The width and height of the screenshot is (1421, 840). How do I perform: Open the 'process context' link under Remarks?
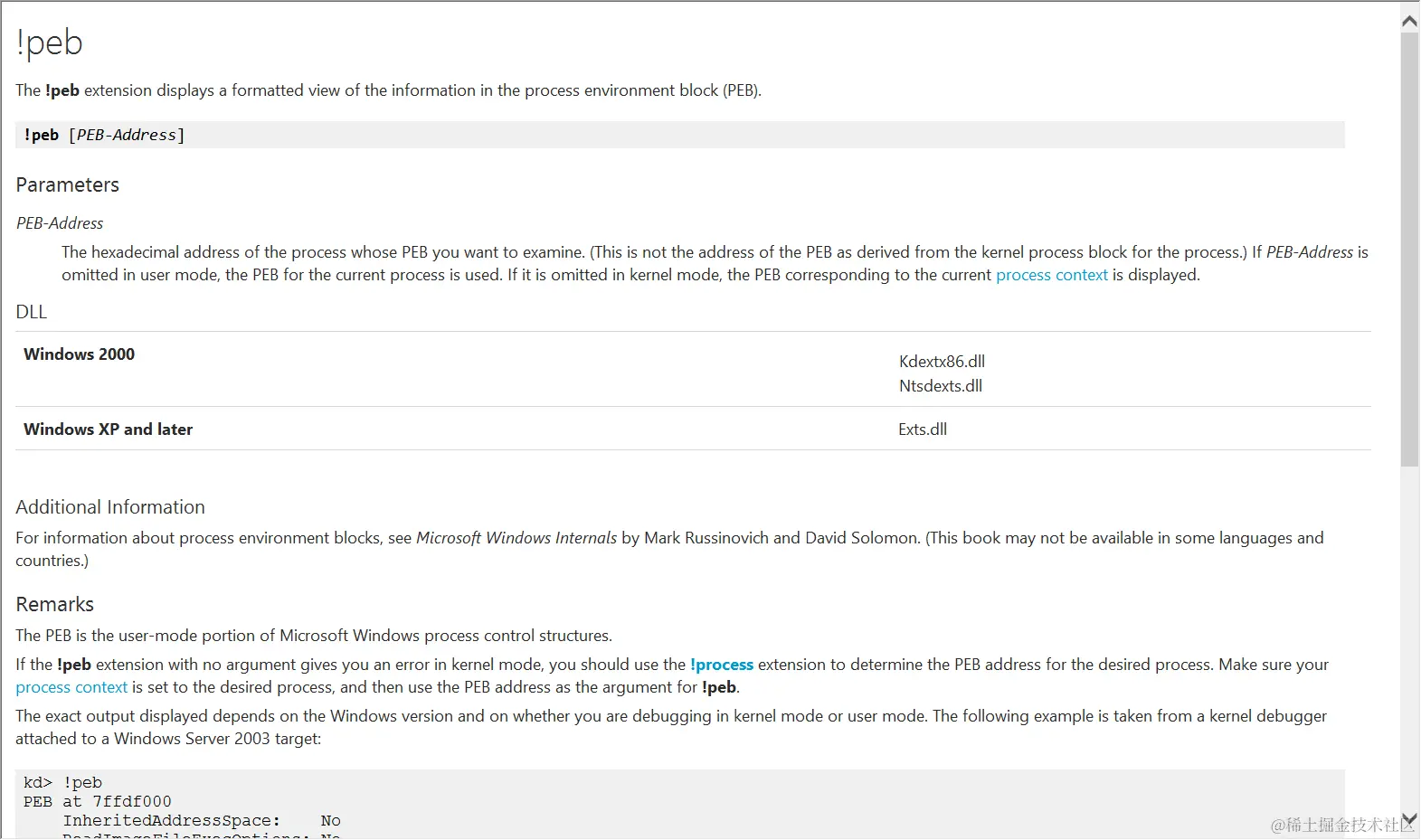71,687
